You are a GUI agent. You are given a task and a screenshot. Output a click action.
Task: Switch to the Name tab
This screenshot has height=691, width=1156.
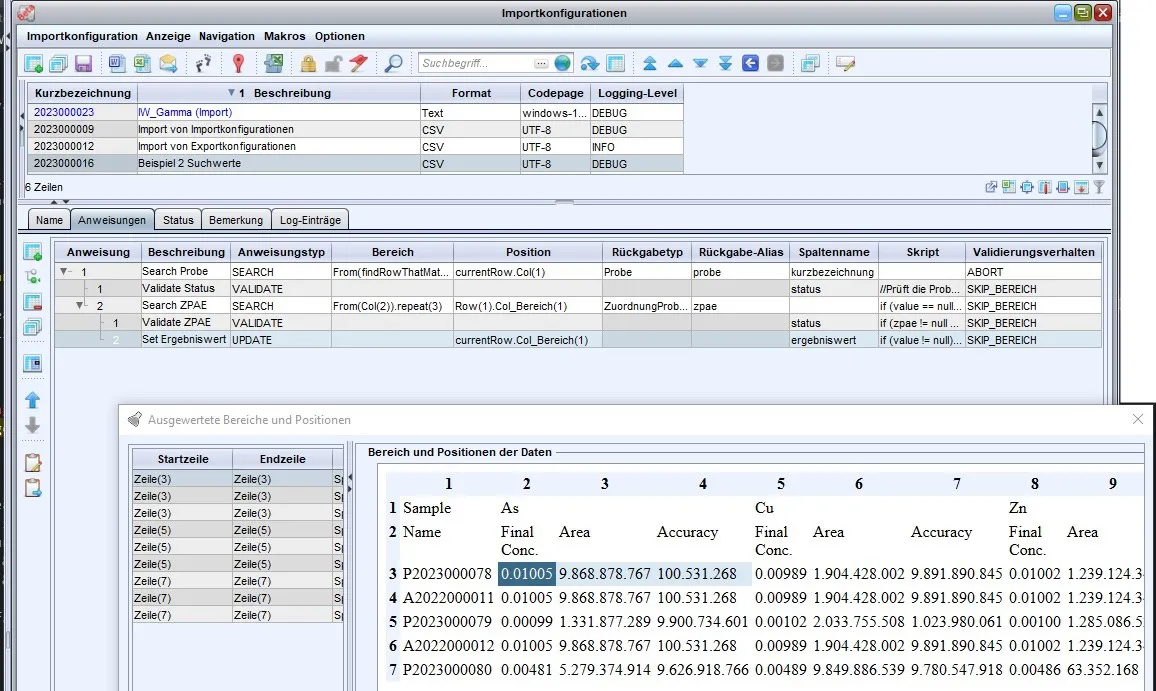pos(49,220)
